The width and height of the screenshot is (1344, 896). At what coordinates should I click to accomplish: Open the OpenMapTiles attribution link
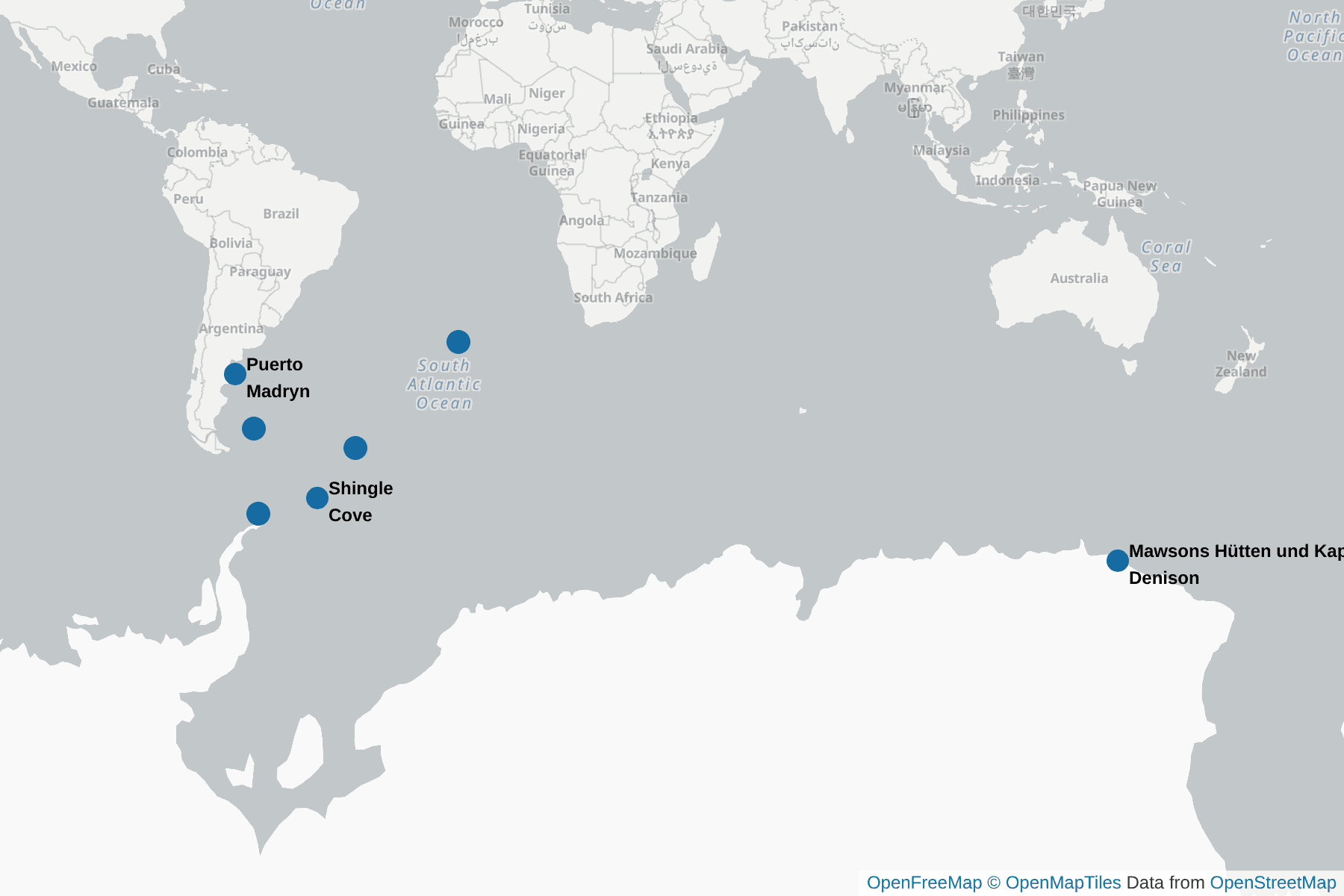tap(1063, 883)
